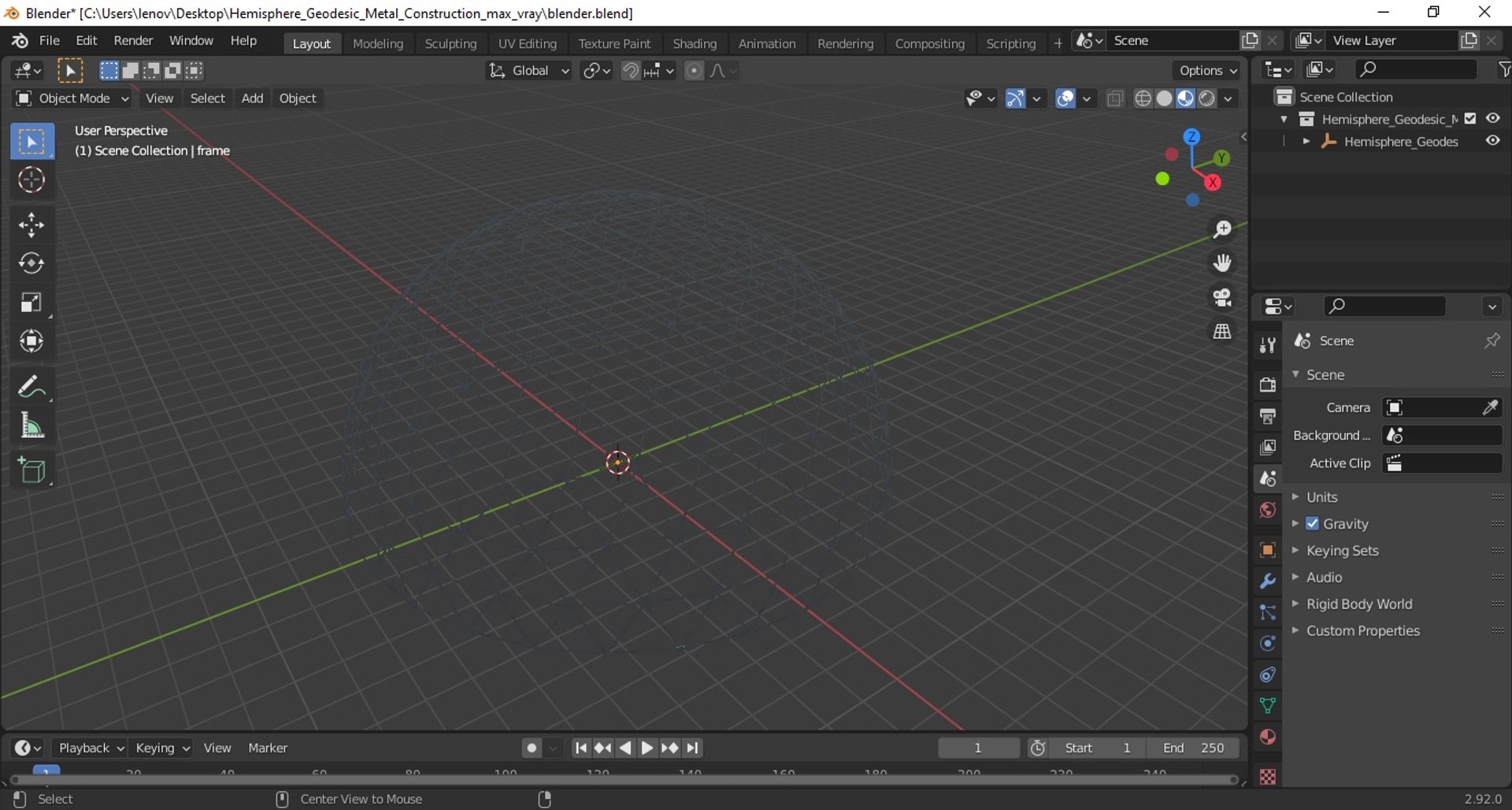Open the Object Mode dropdown

pos(72,98)
